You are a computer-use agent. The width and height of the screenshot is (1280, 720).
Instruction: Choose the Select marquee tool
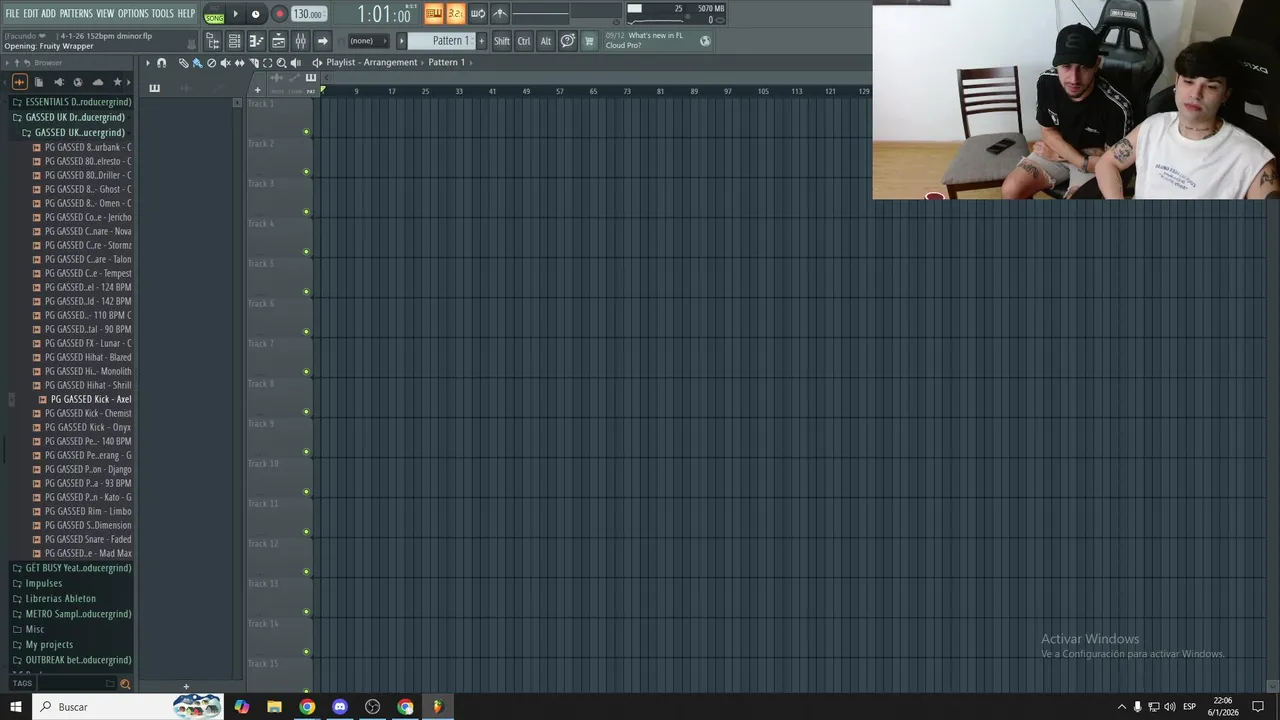267,63
